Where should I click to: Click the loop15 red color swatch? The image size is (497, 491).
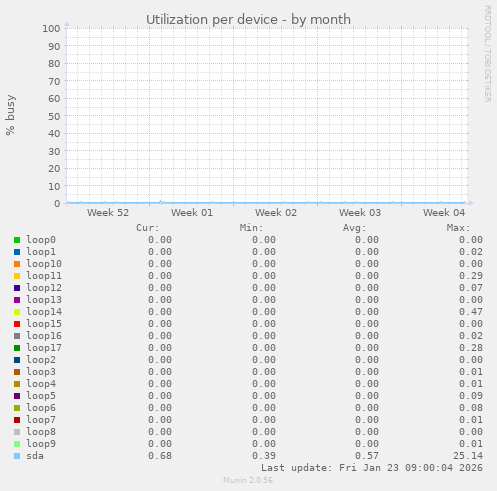click(17, 324)
